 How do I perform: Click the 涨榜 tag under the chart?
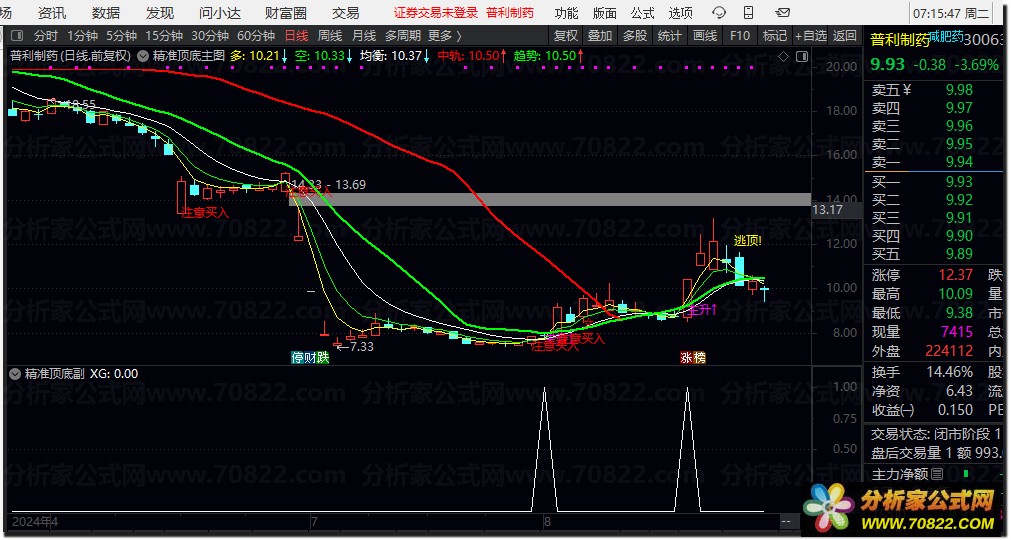coord(693,358)
